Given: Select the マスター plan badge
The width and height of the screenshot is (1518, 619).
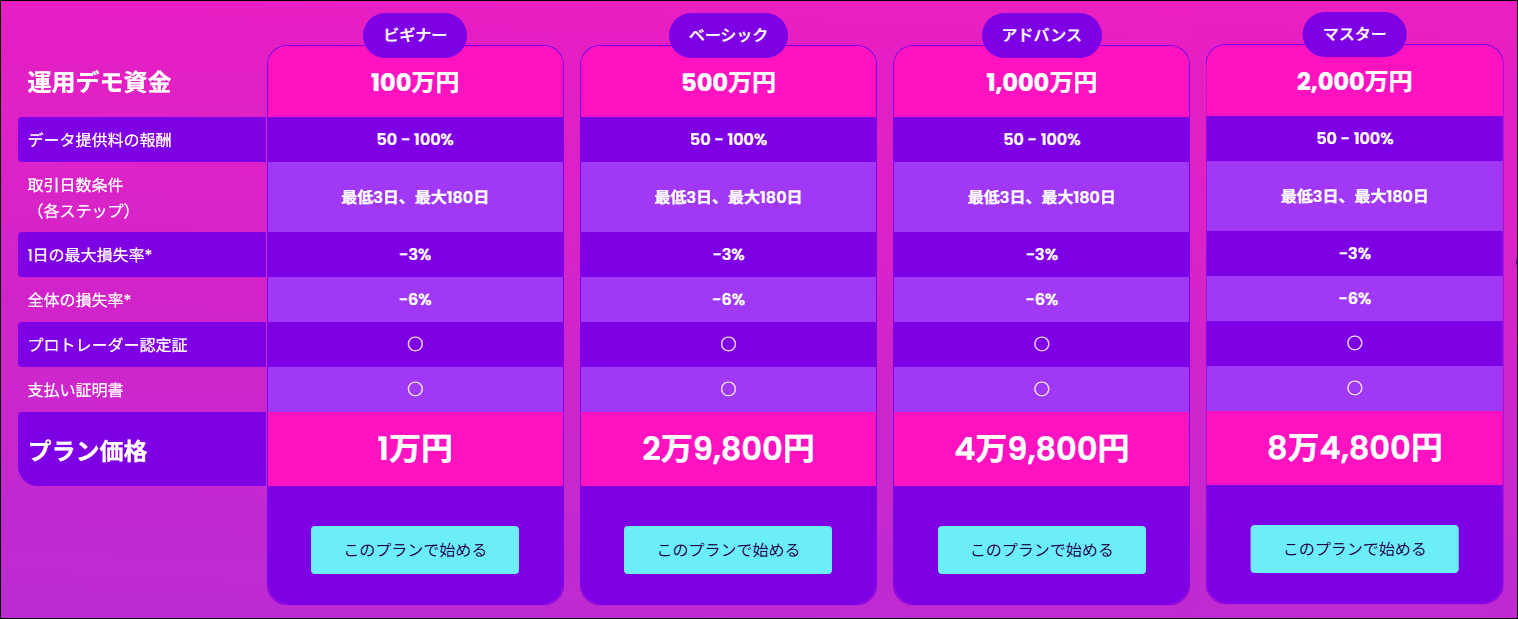Looking at the screenshot, I should pos(1354,34).
